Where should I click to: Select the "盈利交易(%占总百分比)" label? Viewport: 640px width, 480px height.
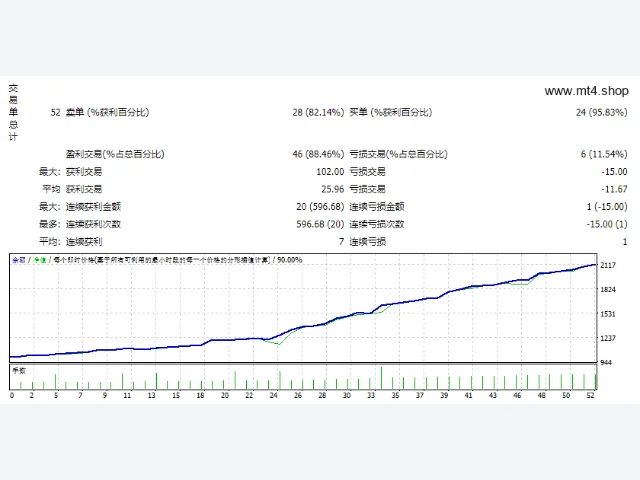[x=115, y=154]
